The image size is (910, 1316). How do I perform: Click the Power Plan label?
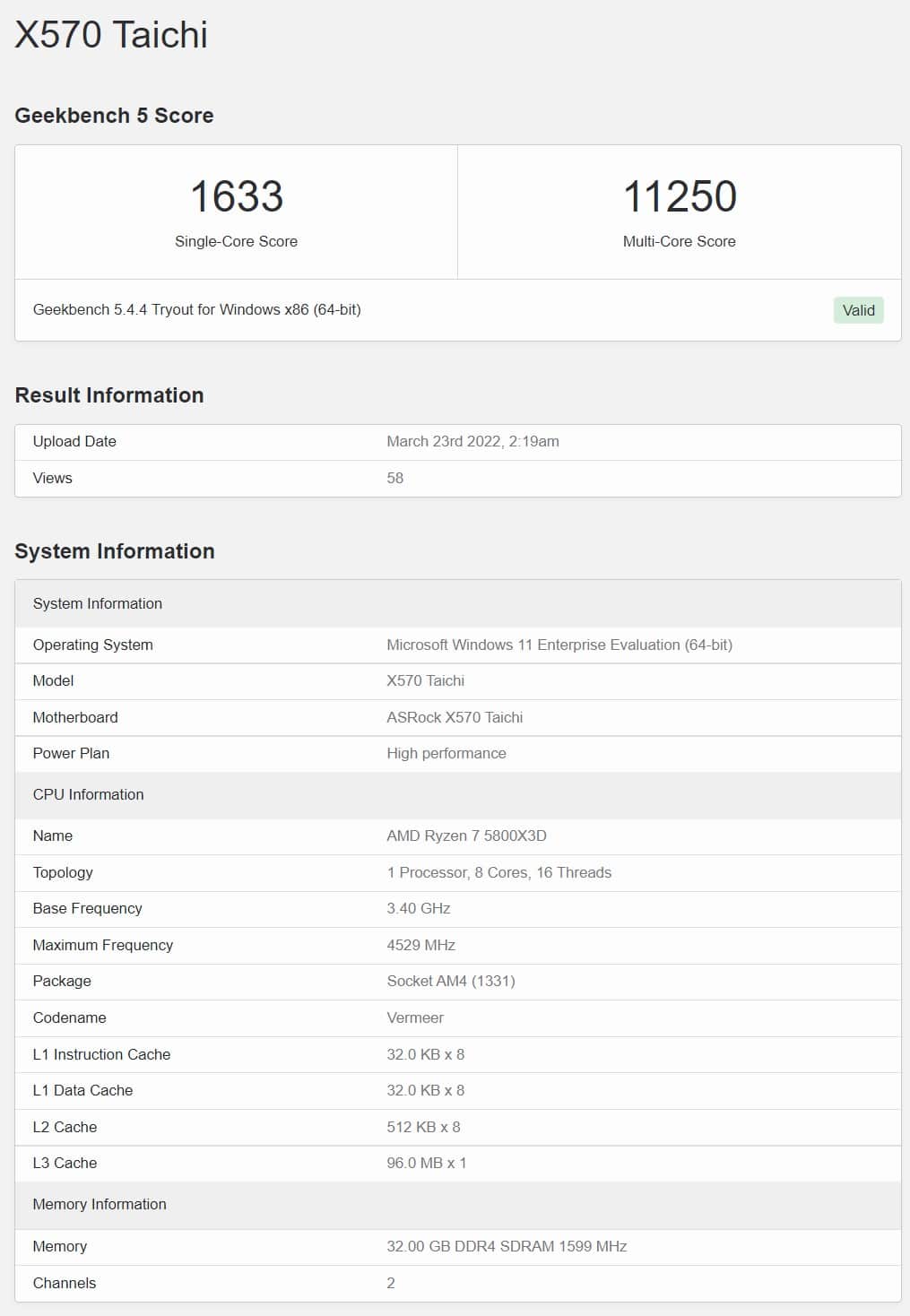tap(71, 753)
